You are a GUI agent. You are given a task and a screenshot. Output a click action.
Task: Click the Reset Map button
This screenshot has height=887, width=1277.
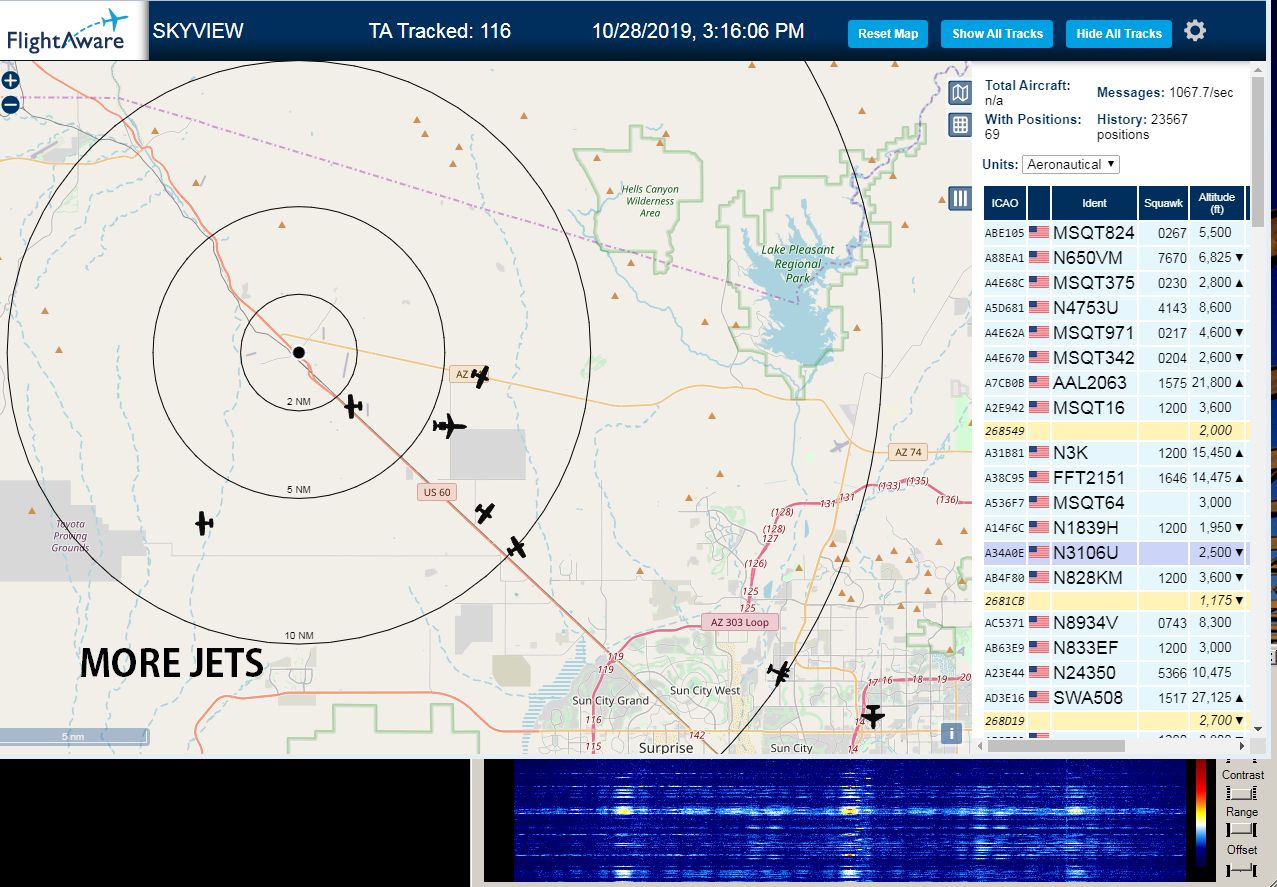[x=888, y=34]
